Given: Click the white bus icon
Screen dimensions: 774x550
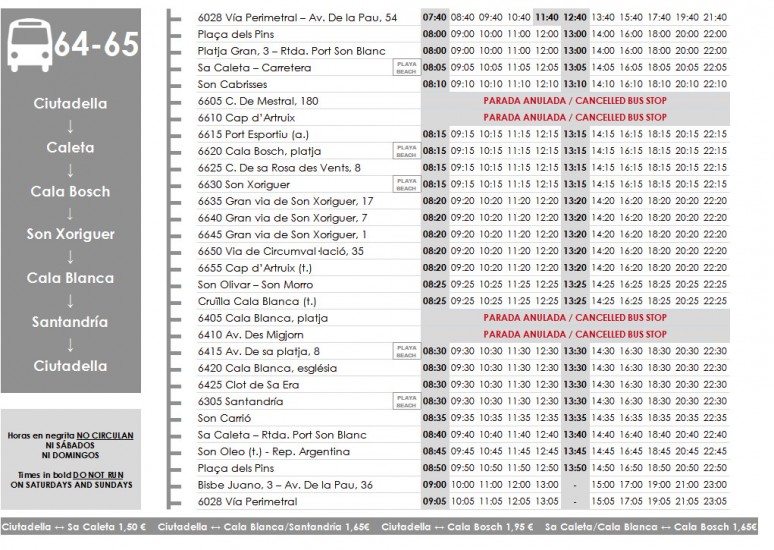Looking at the screenshot, I should point(30,45).
